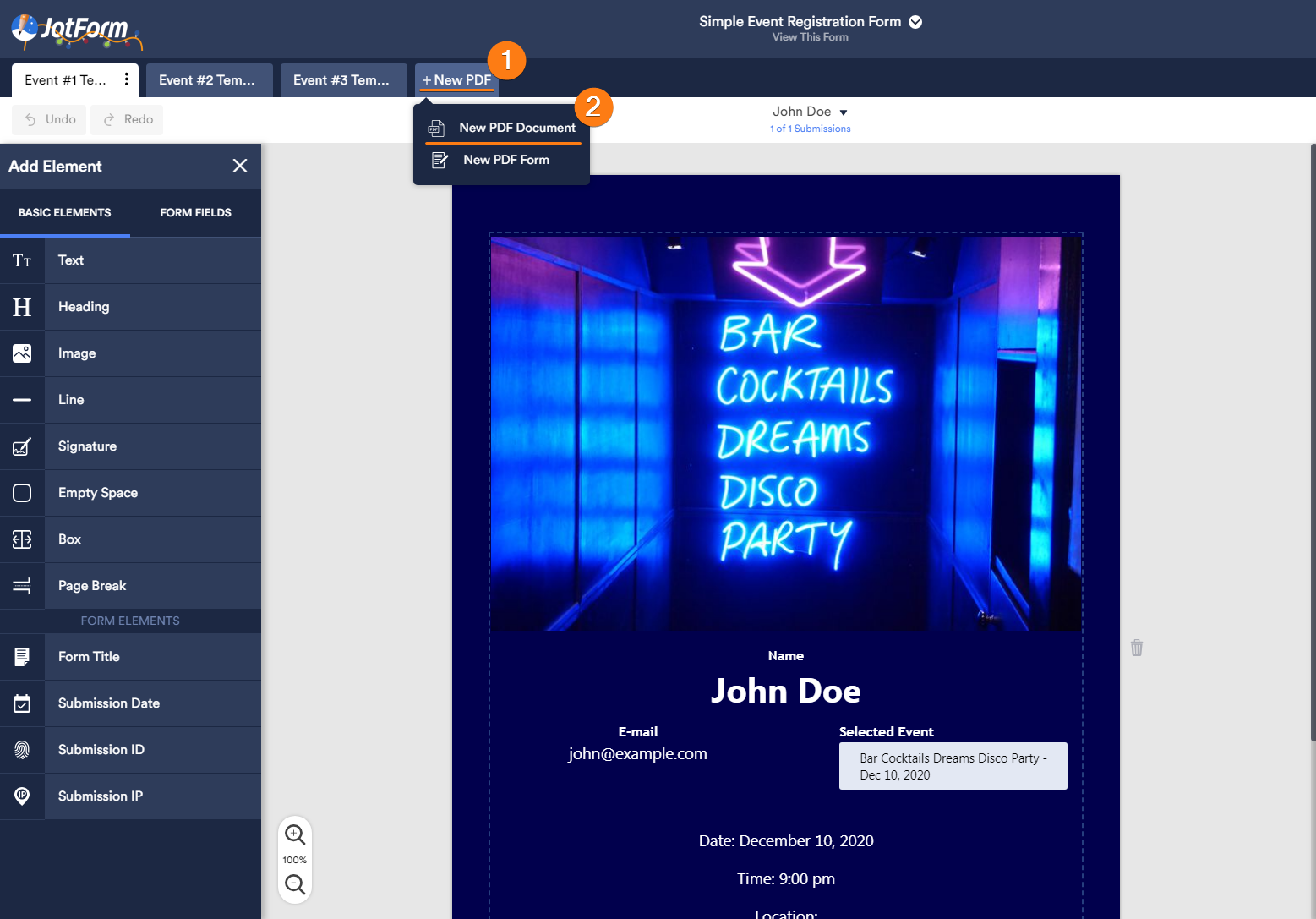This screenshot has height=919, width=1316.
Task: Select the Heading element icon
Action: 22,307
